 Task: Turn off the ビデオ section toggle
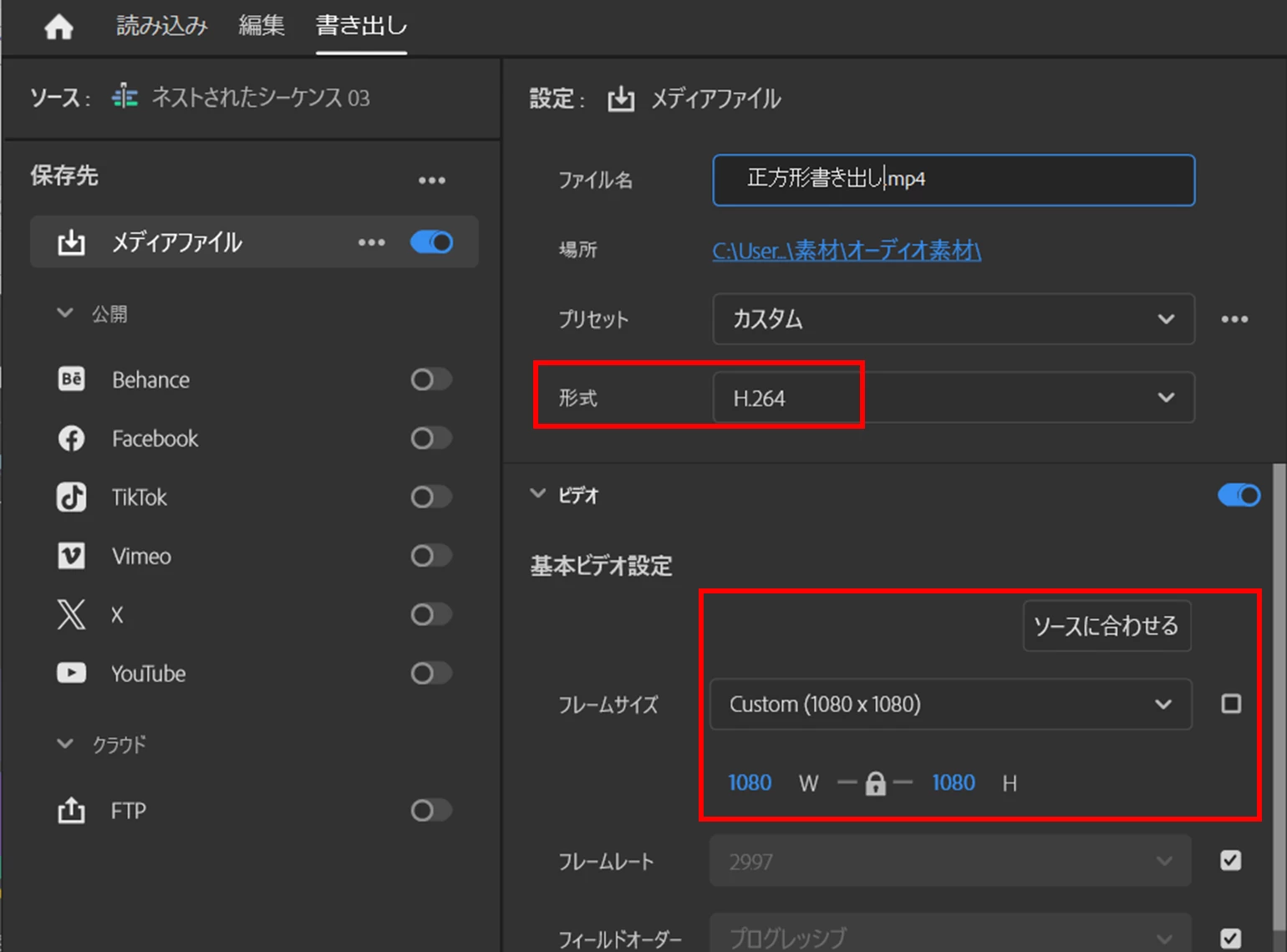tap(1239, 496)
